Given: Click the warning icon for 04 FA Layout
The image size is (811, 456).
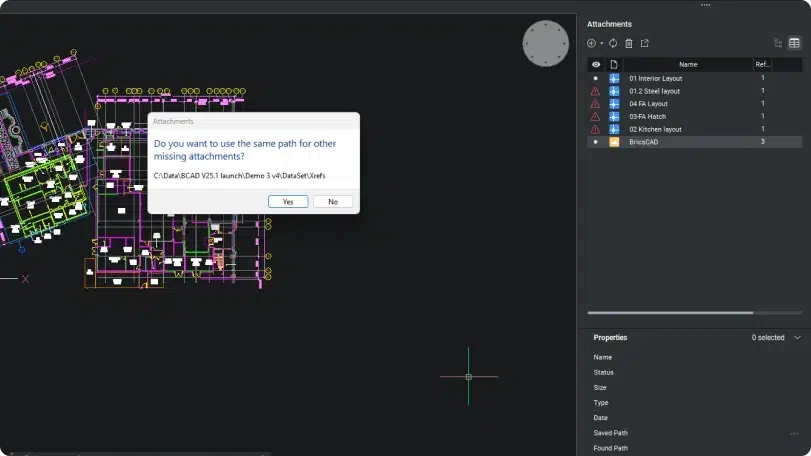Looking at the screenshot, I should click(x=595, y=104).
